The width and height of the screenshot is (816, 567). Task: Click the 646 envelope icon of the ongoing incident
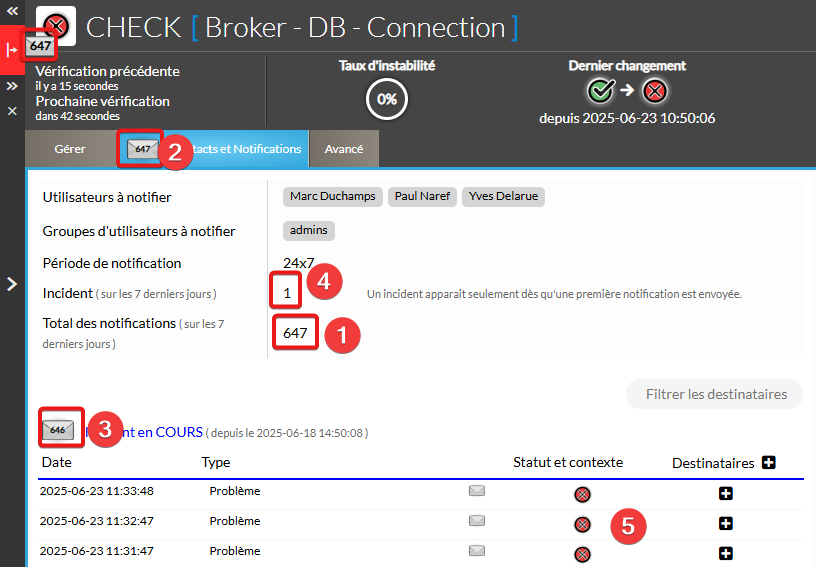click(58, 430)
